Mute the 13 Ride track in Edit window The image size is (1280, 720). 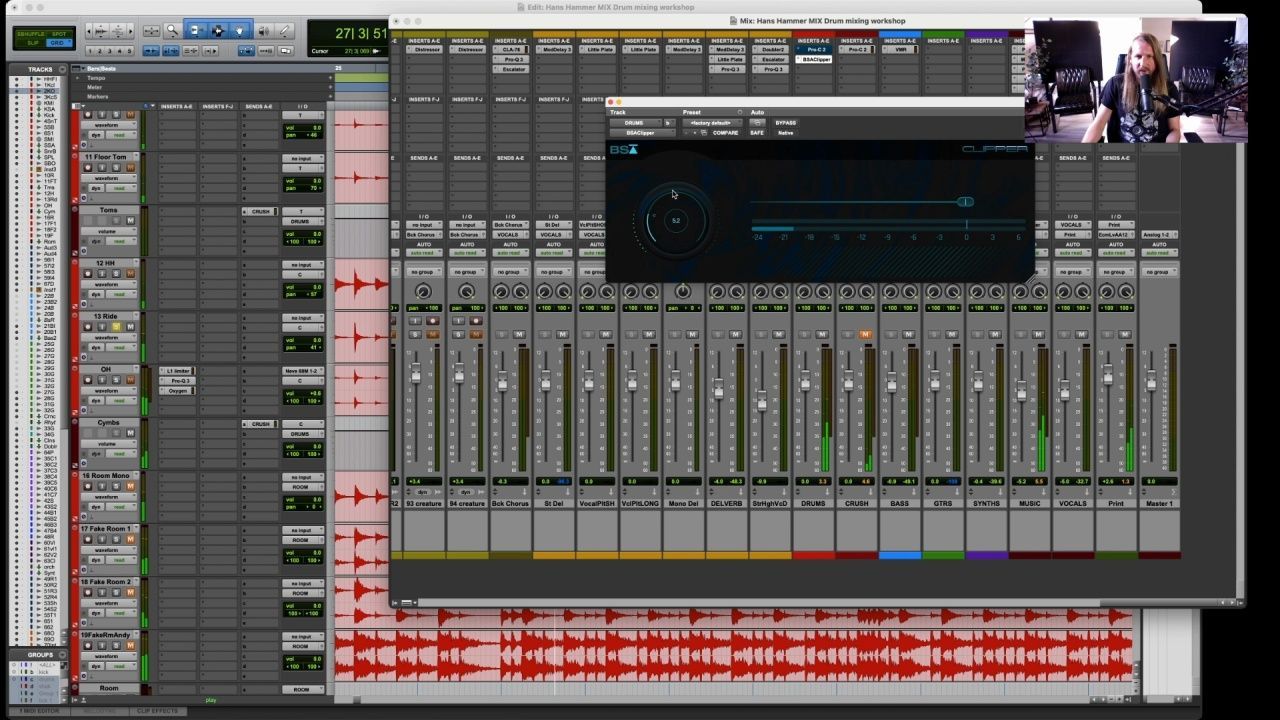click(130, 327)
